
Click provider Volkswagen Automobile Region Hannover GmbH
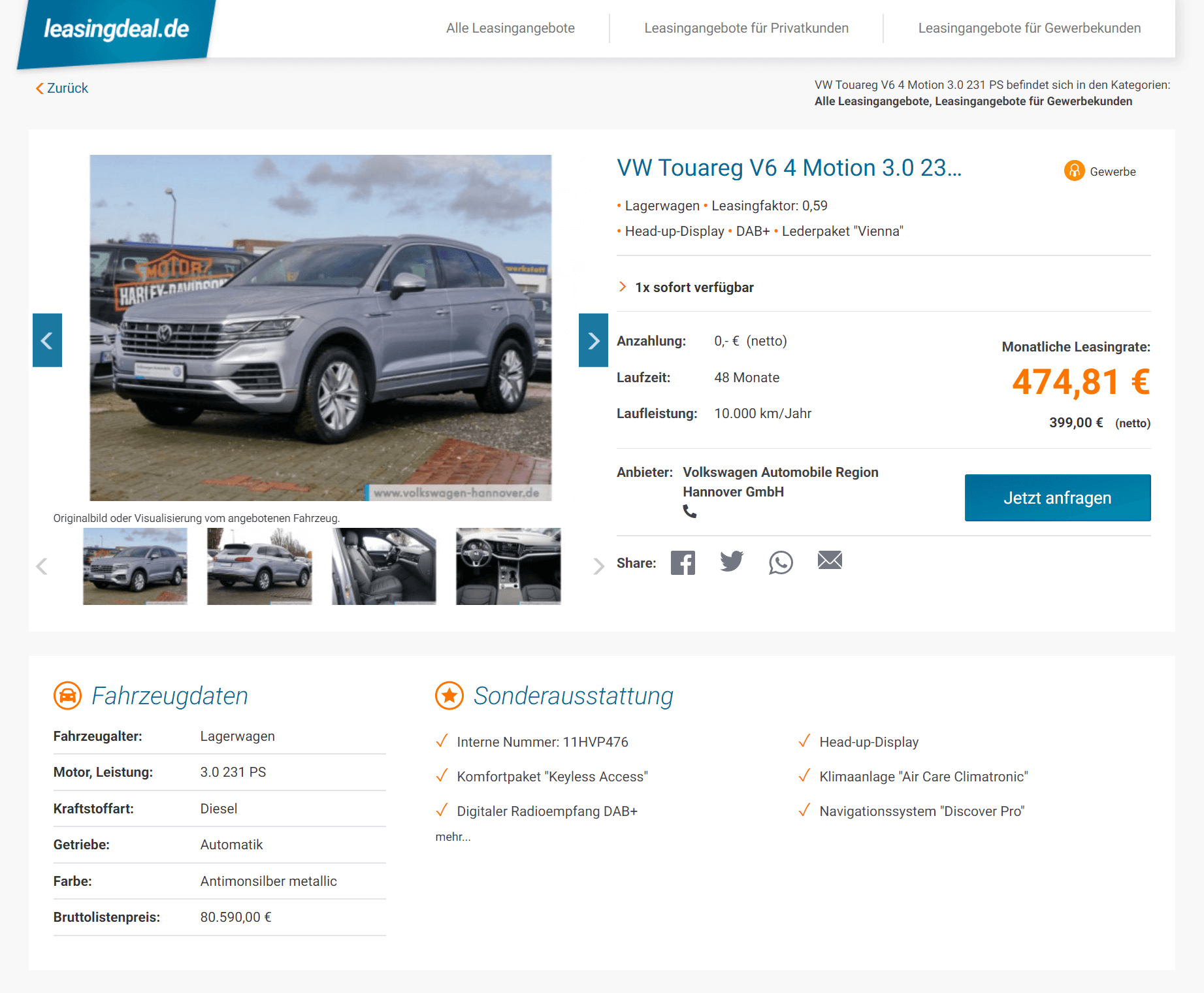tap(781, 482)
